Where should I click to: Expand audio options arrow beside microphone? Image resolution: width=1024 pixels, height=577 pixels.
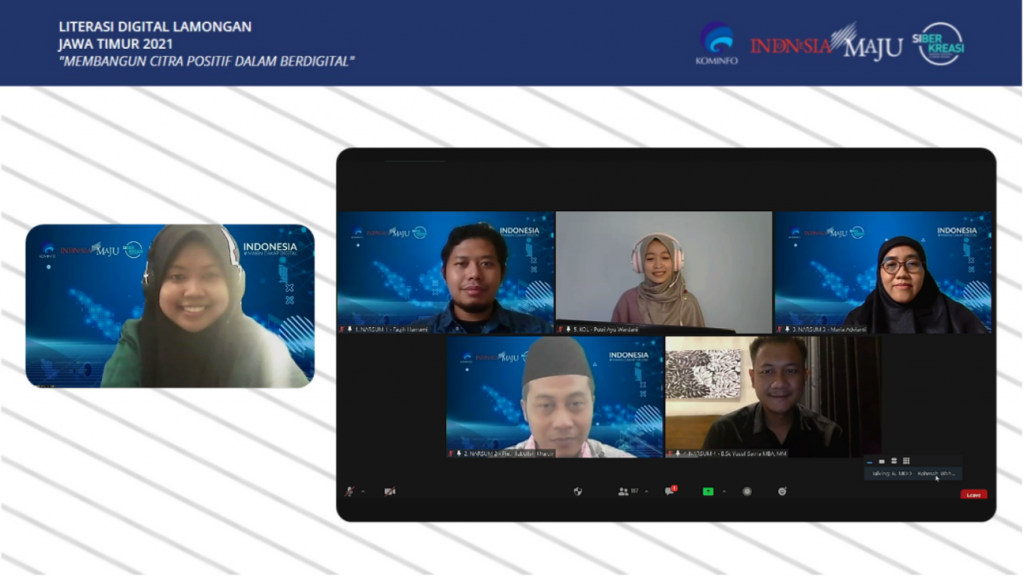[362, 492]
